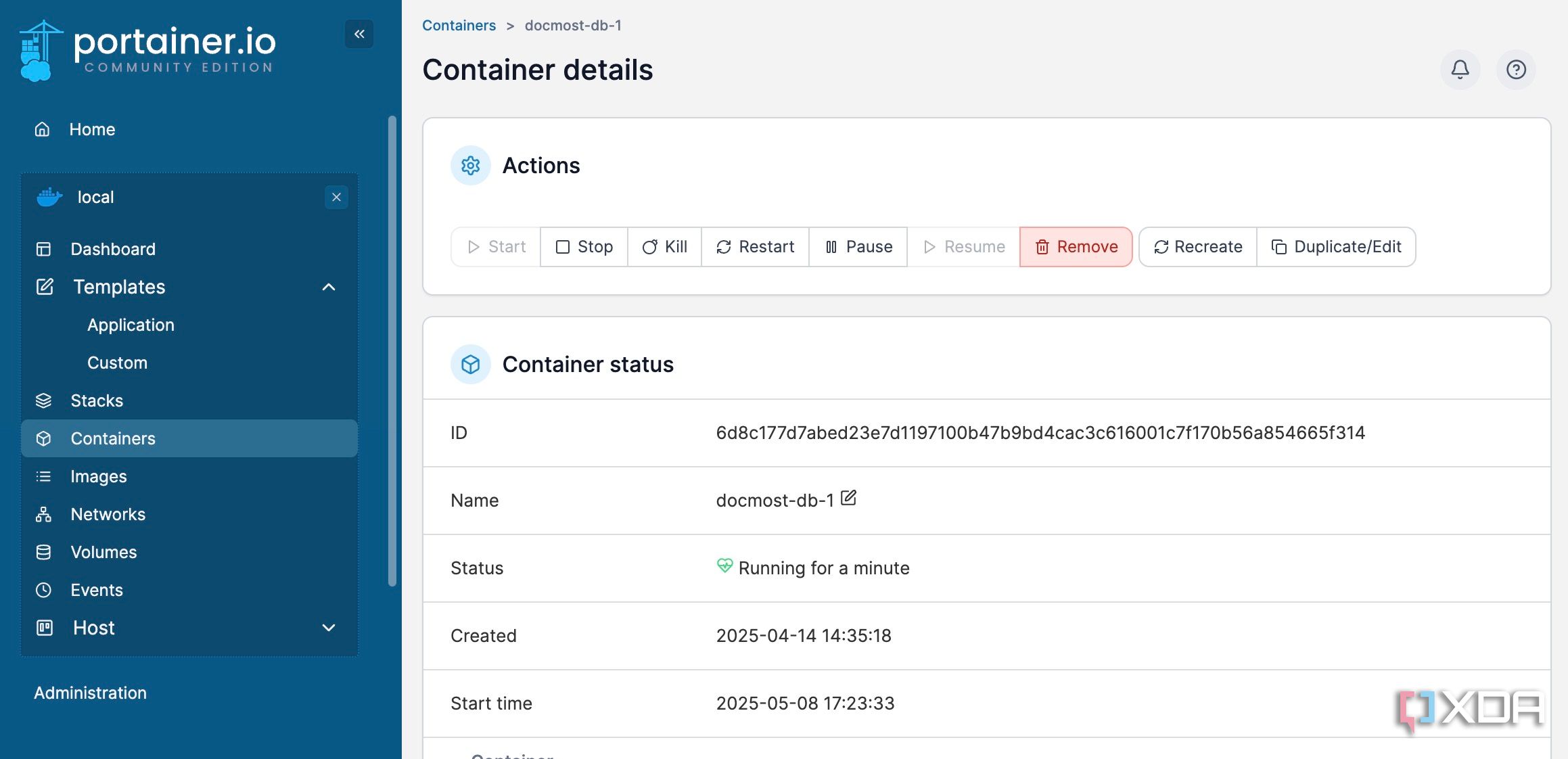Click the Networks topology icon
Image resolution: width=1568 pixels, height=759 pixels.
(x=43, y=514)
